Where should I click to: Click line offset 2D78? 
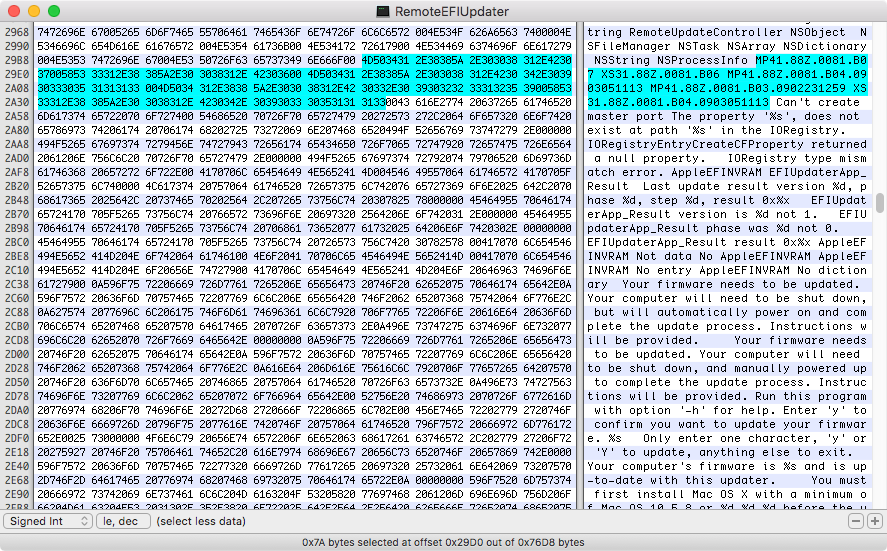(x=17, y=396)
